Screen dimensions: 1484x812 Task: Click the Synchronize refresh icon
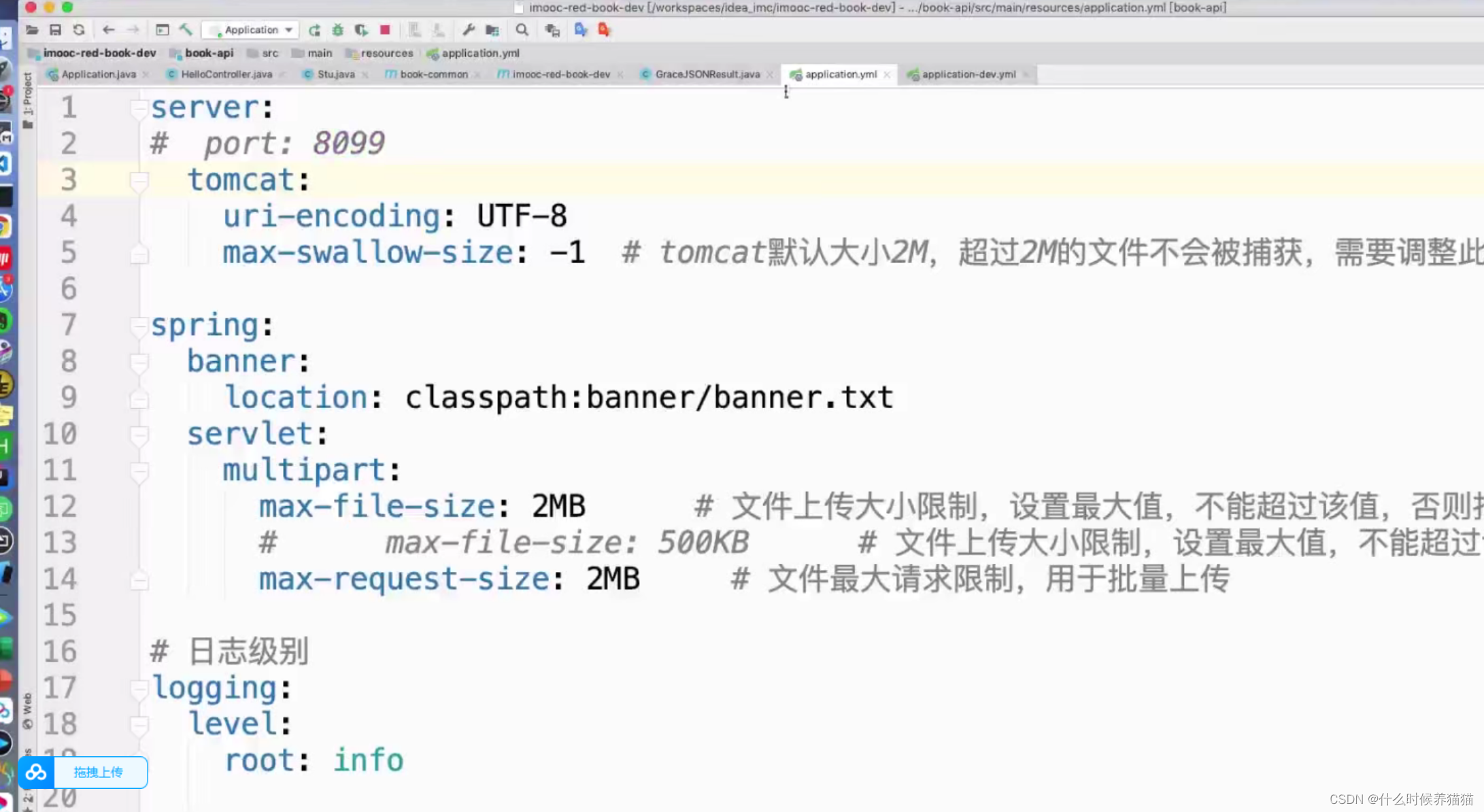pyautogui.click(x=79, y=30)
